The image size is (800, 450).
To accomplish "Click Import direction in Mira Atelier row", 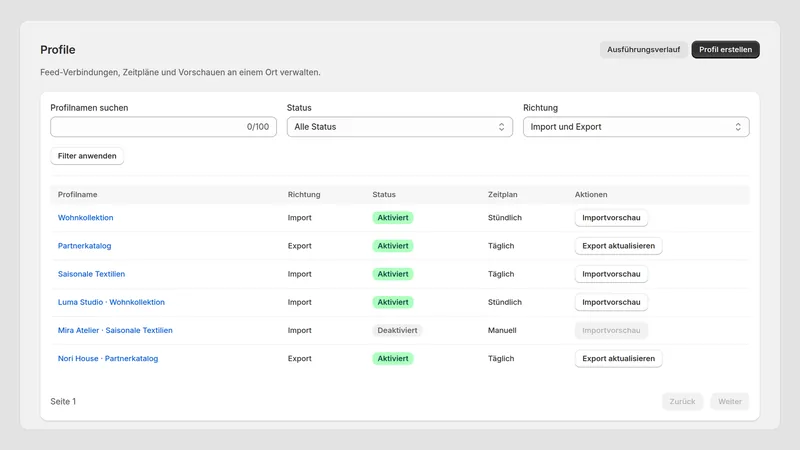I will pyautogui.click(x=299, y=330).
